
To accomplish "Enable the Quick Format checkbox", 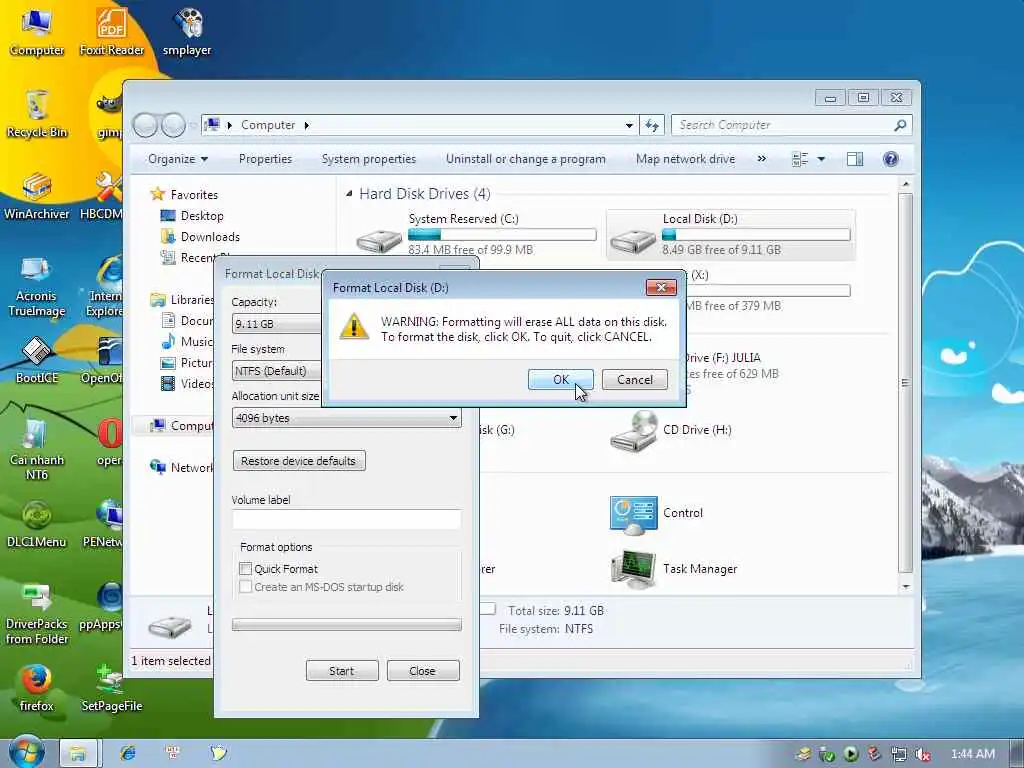I will 246,569.
